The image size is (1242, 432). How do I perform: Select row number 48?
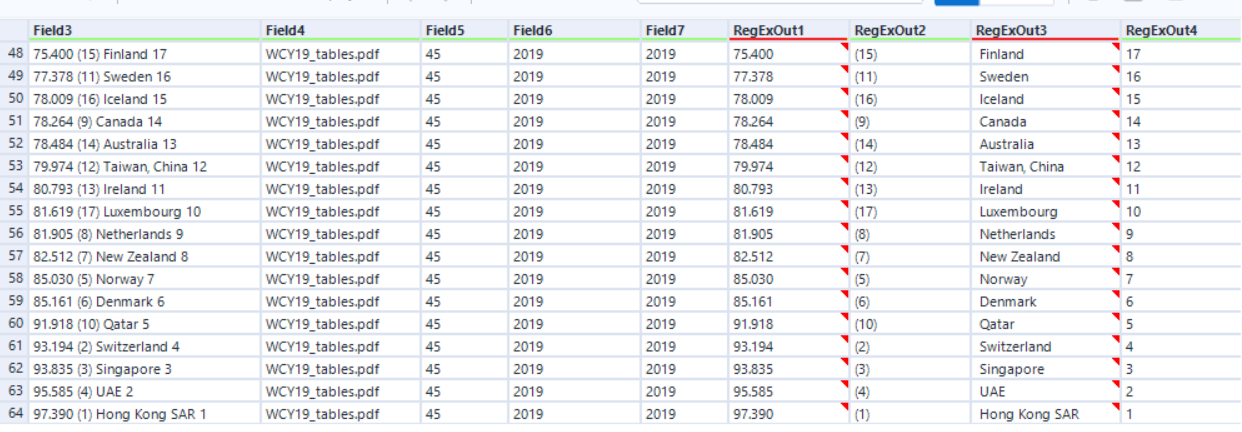pyautogui.click(x=15, y=54)
